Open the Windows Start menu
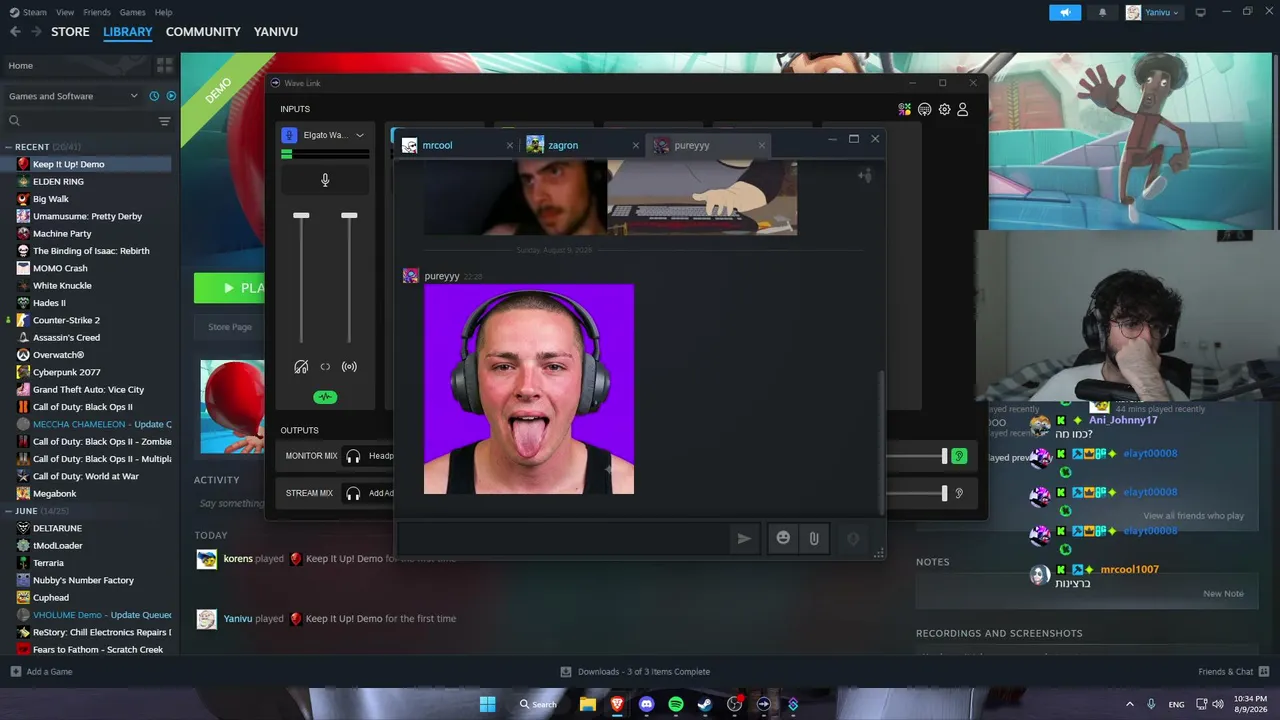 click(x=487, y=704)
